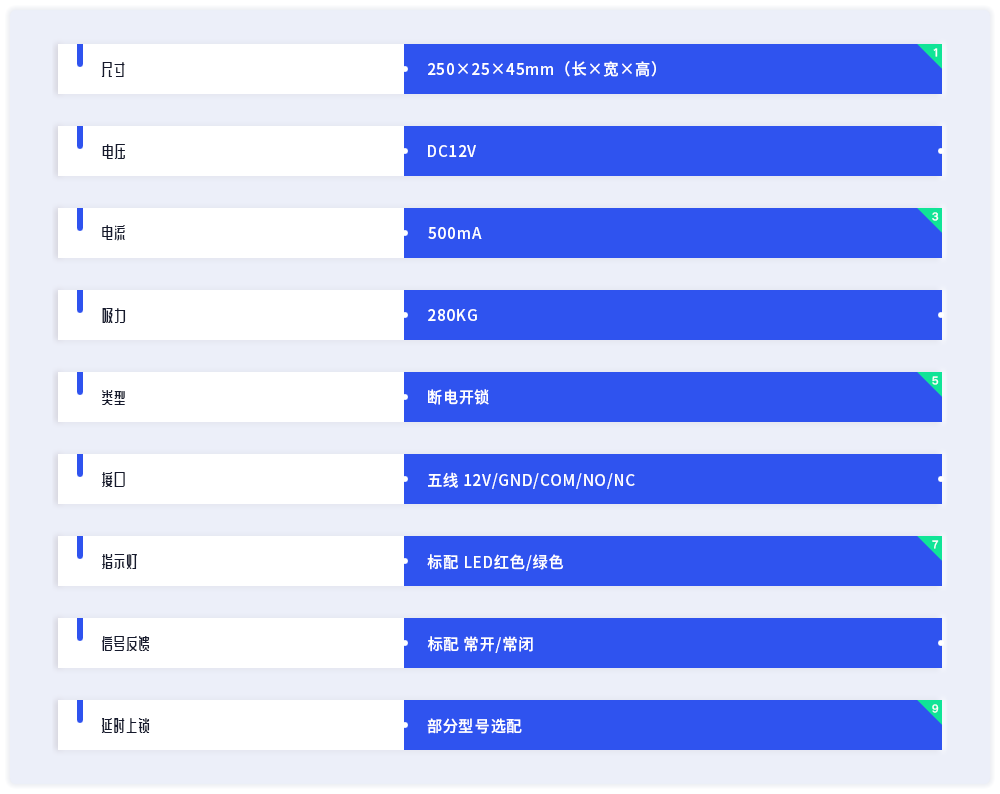The width and height of the screenshot is (1000, 794).
Task: Click the green corner badge numbered 7
Action: tap(933, 545)
